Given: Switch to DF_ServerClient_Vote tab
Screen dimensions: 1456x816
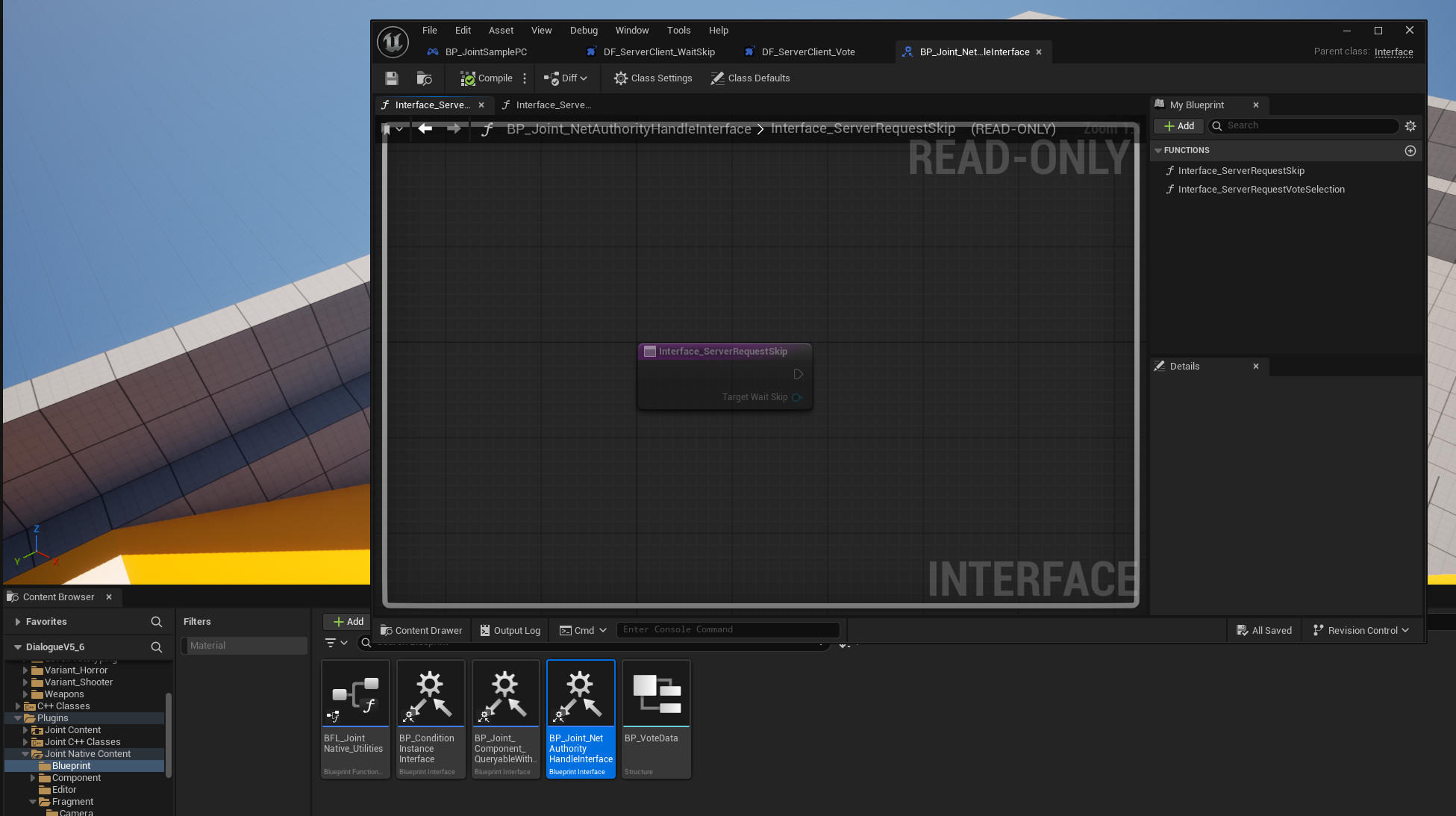Looking at the screenshot, I should tap(807, 52).
